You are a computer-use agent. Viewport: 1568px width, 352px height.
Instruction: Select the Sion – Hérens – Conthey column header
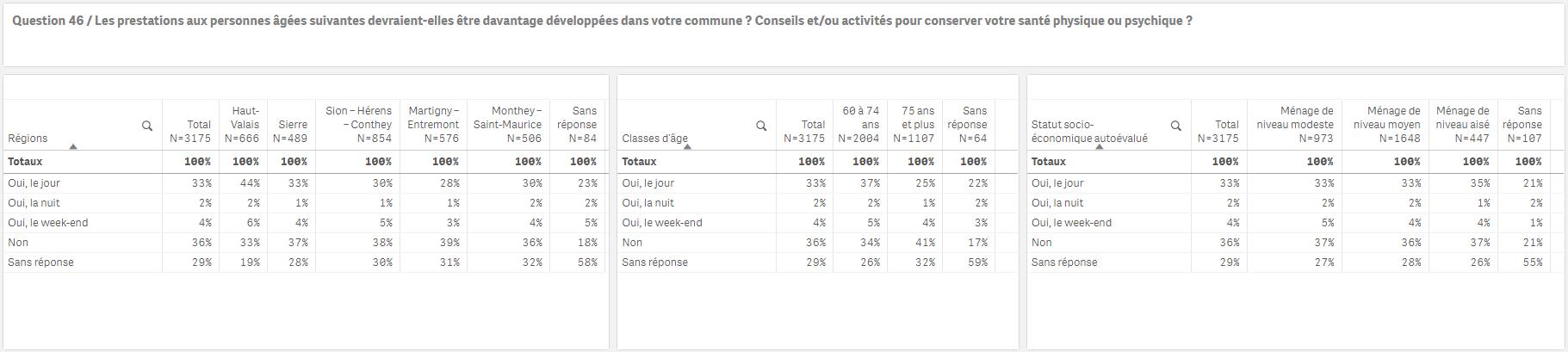point(357,125)
